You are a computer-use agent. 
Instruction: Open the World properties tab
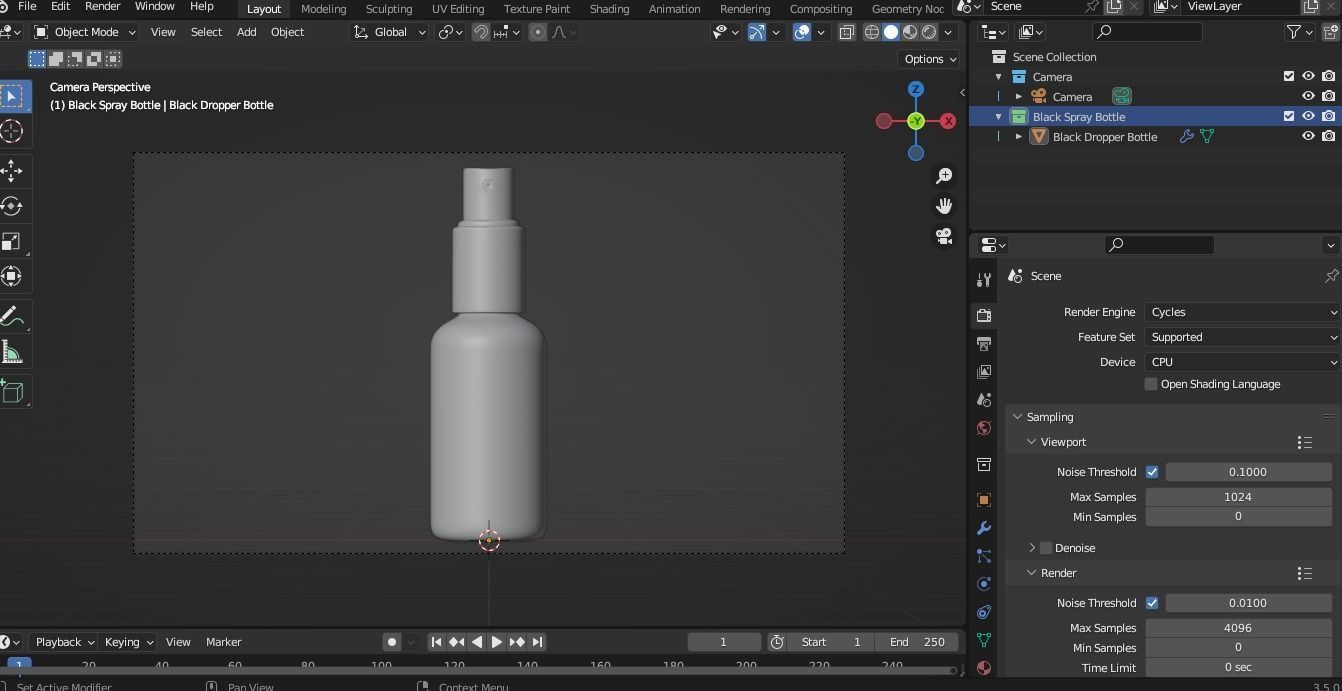(x=984, y=428)
